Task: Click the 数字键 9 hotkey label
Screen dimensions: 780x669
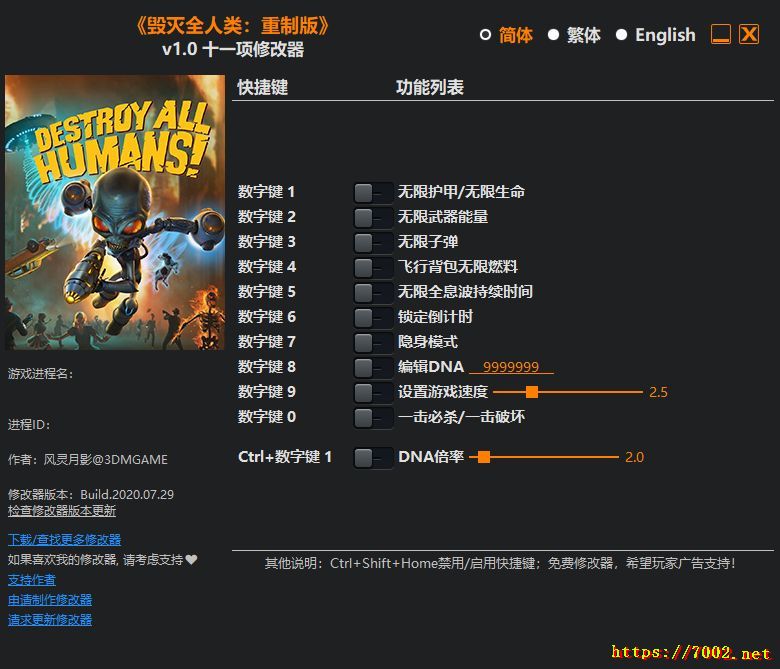Action: (x=266, y=392)
